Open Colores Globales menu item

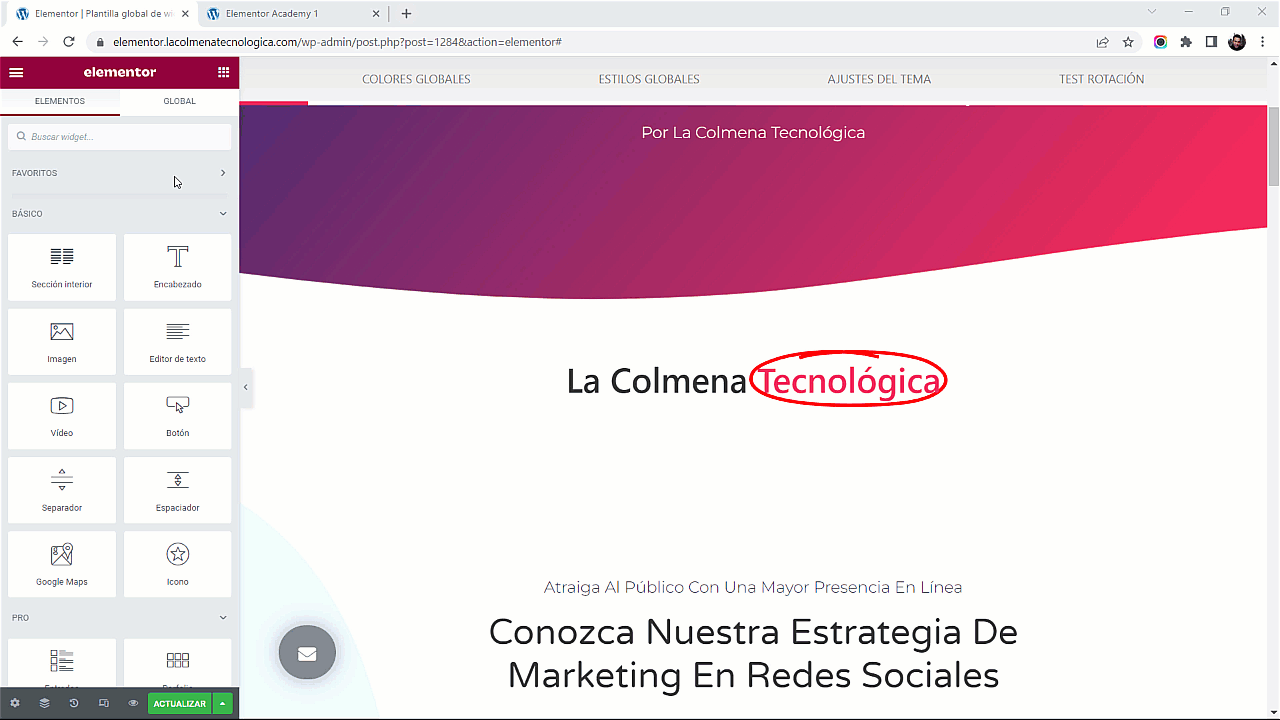pos(416,79)
